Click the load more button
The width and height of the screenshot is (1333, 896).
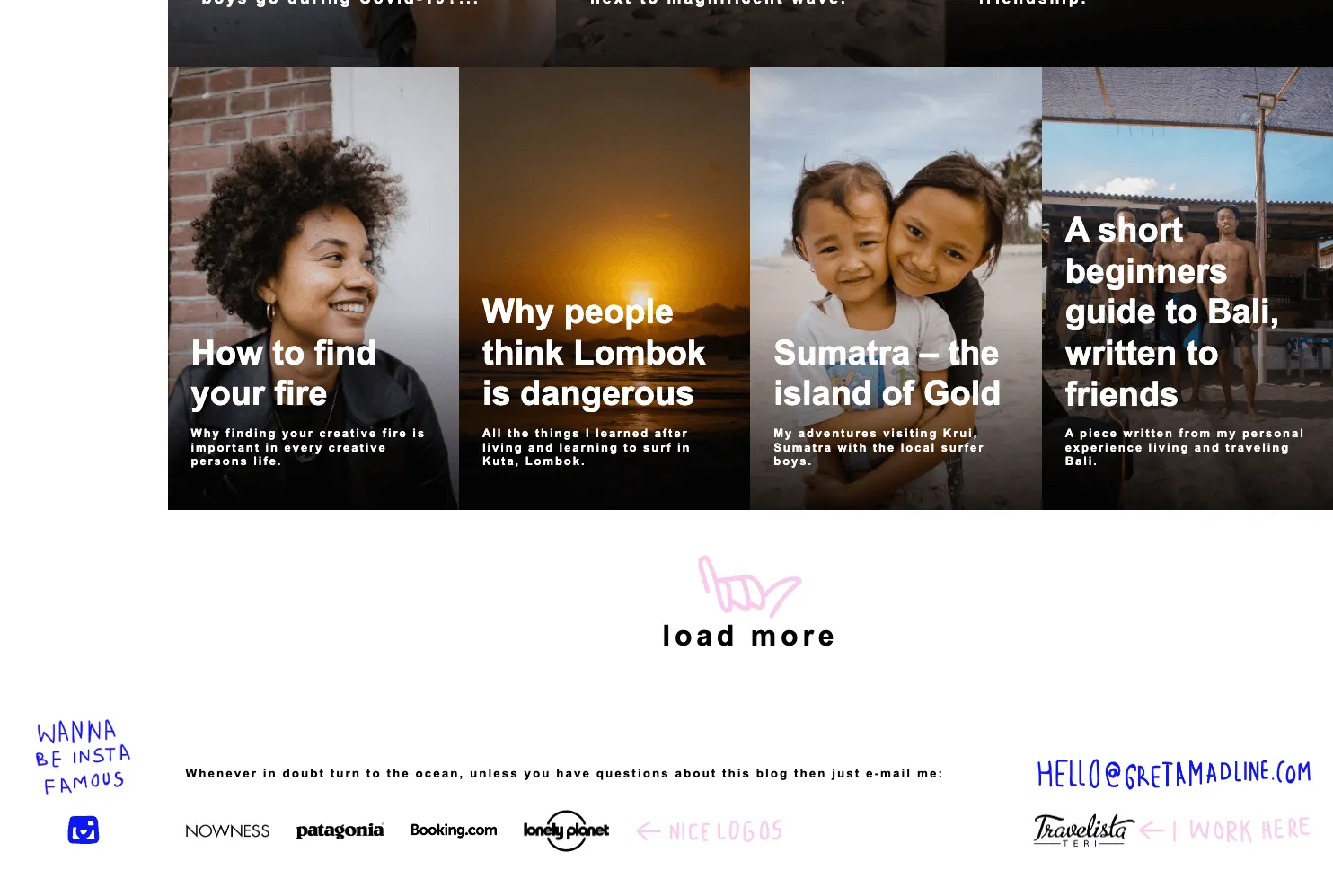[749, 636]
